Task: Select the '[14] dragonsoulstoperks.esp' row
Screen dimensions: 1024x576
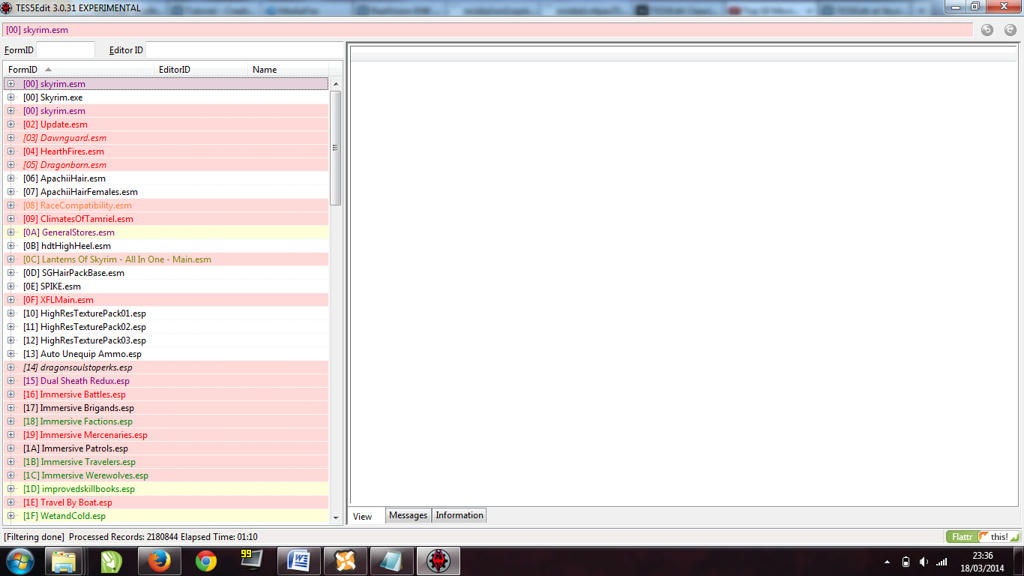Action: [167, 367]
